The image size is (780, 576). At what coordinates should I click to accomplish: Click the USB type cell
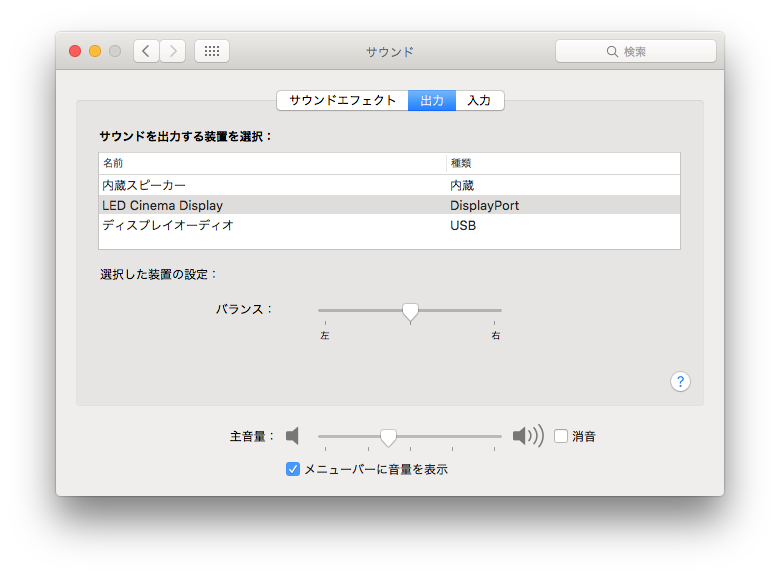(x=463, y=225)
